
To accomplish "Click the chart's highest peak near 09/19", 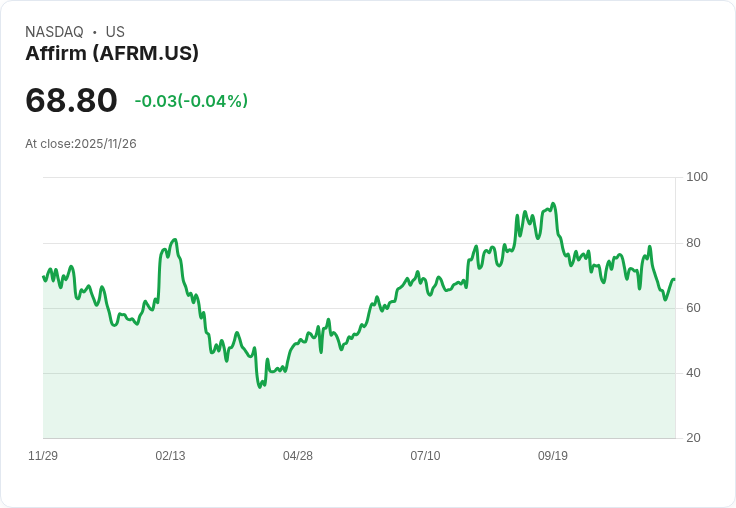I will [553, 204].
